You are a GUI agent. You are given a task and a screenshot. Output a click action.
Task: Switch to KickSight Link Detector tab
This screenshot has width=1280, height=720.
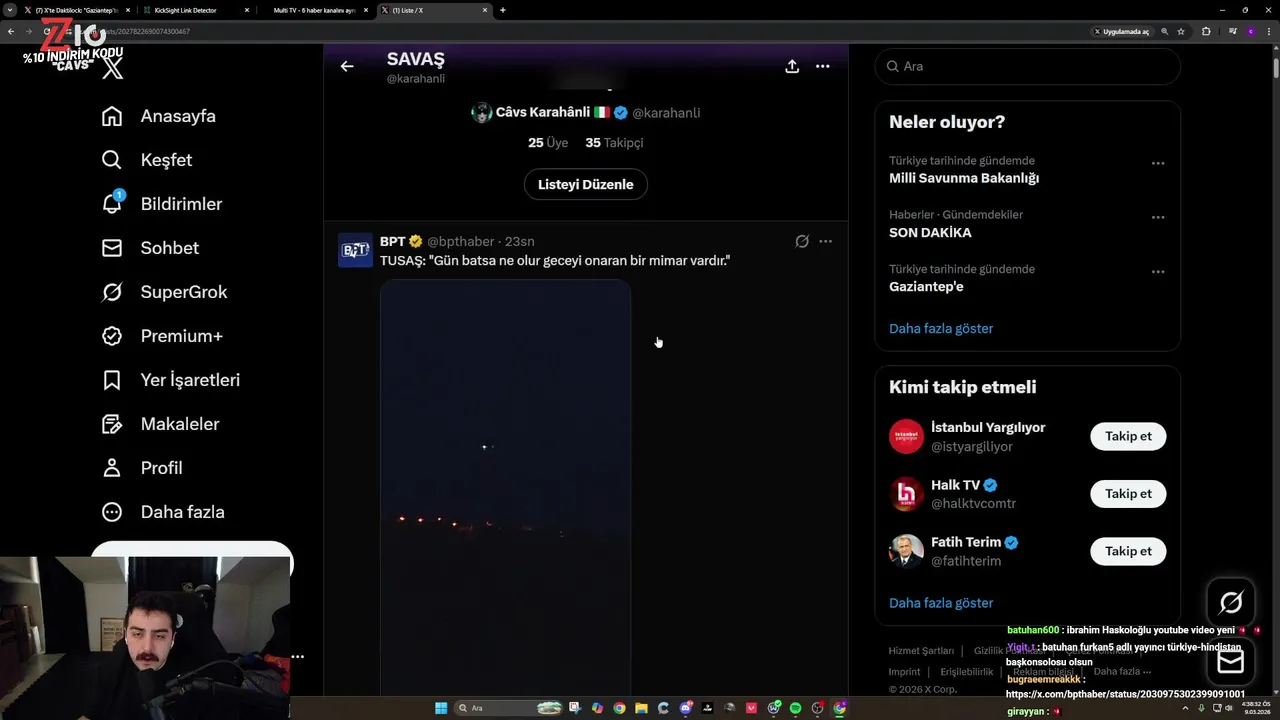(196, 10)
